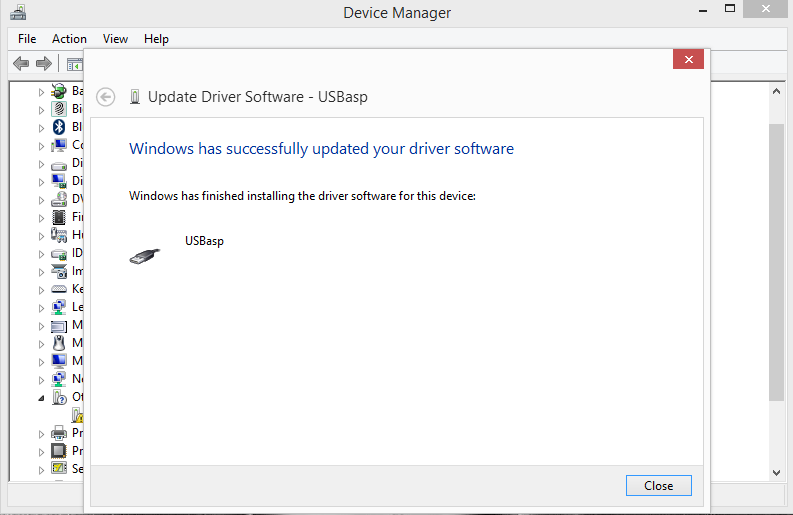Expand the DVD/CD-ROM drives node
793x515 pixels.
[x=41, y=200]
